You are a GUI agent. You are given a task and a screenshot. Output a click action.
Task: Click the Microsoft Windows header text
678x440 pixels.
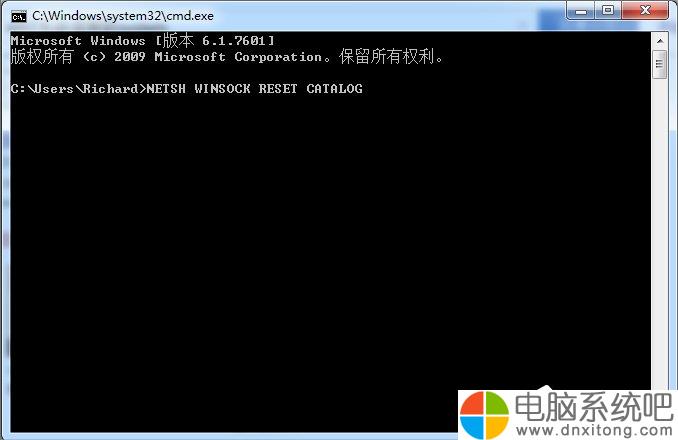pyautogui.click(x=78, y=41)
